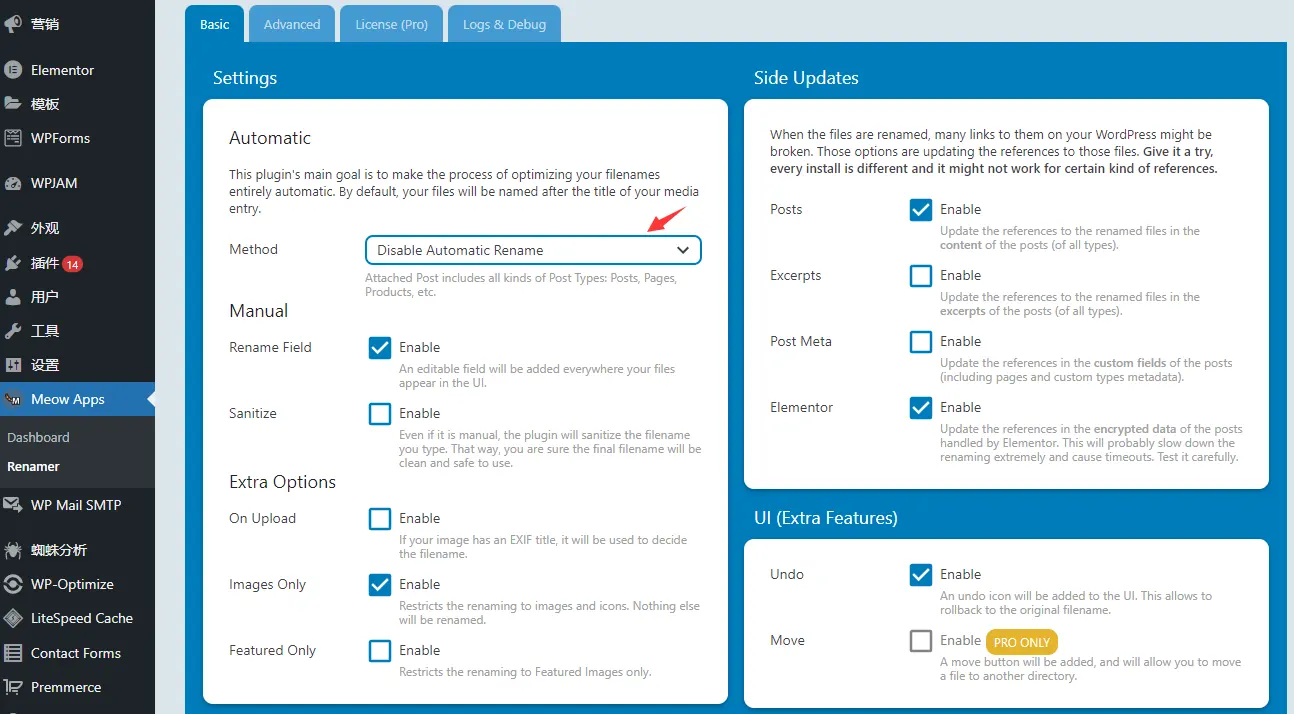This screenshot has width=1294, height=714.
Task: Click the Enable label for Featured Only
Action: click(x=420, y=650)
